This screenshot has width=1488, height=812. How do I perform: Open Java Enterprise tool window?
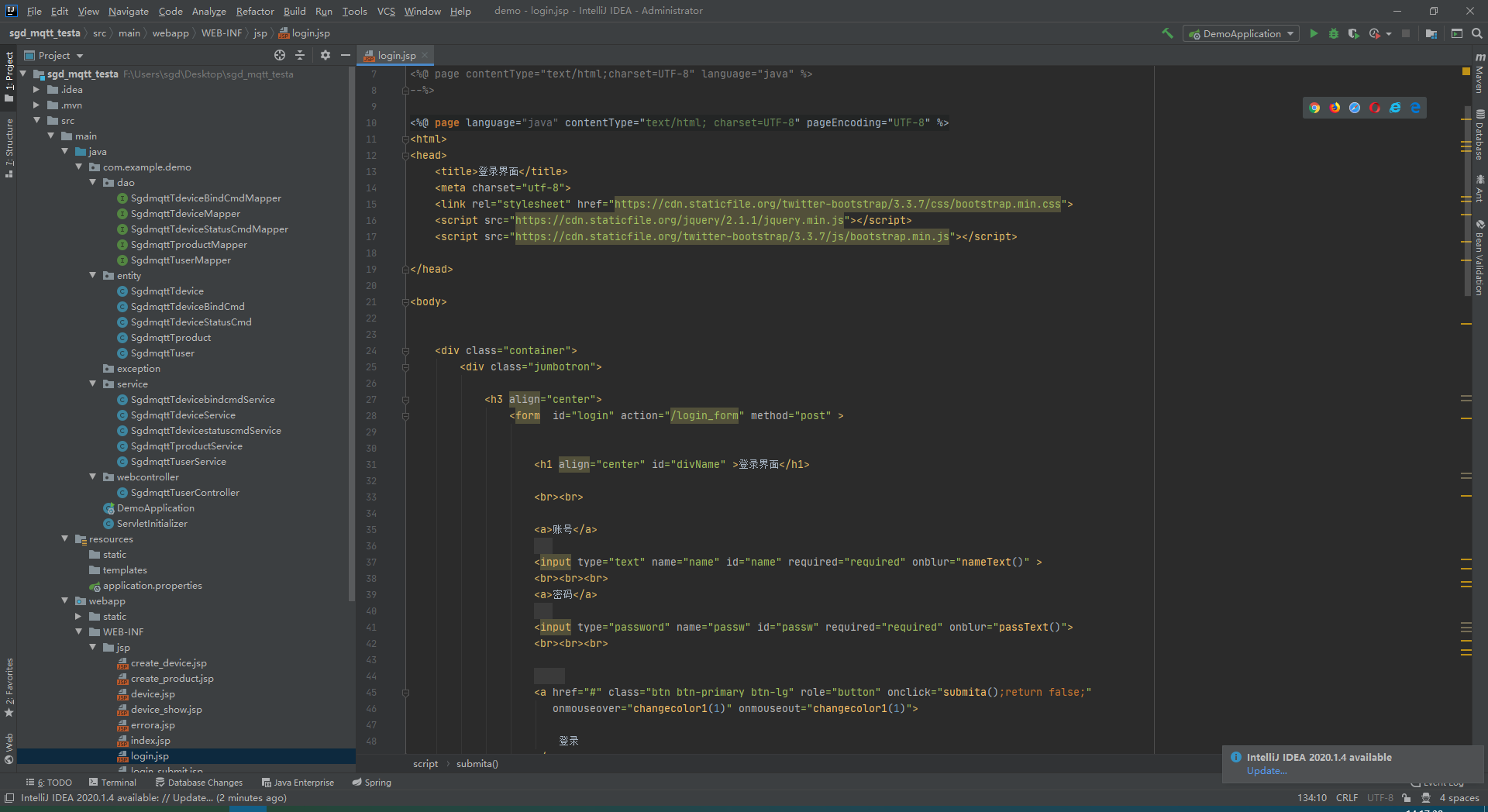click(298, 783)
